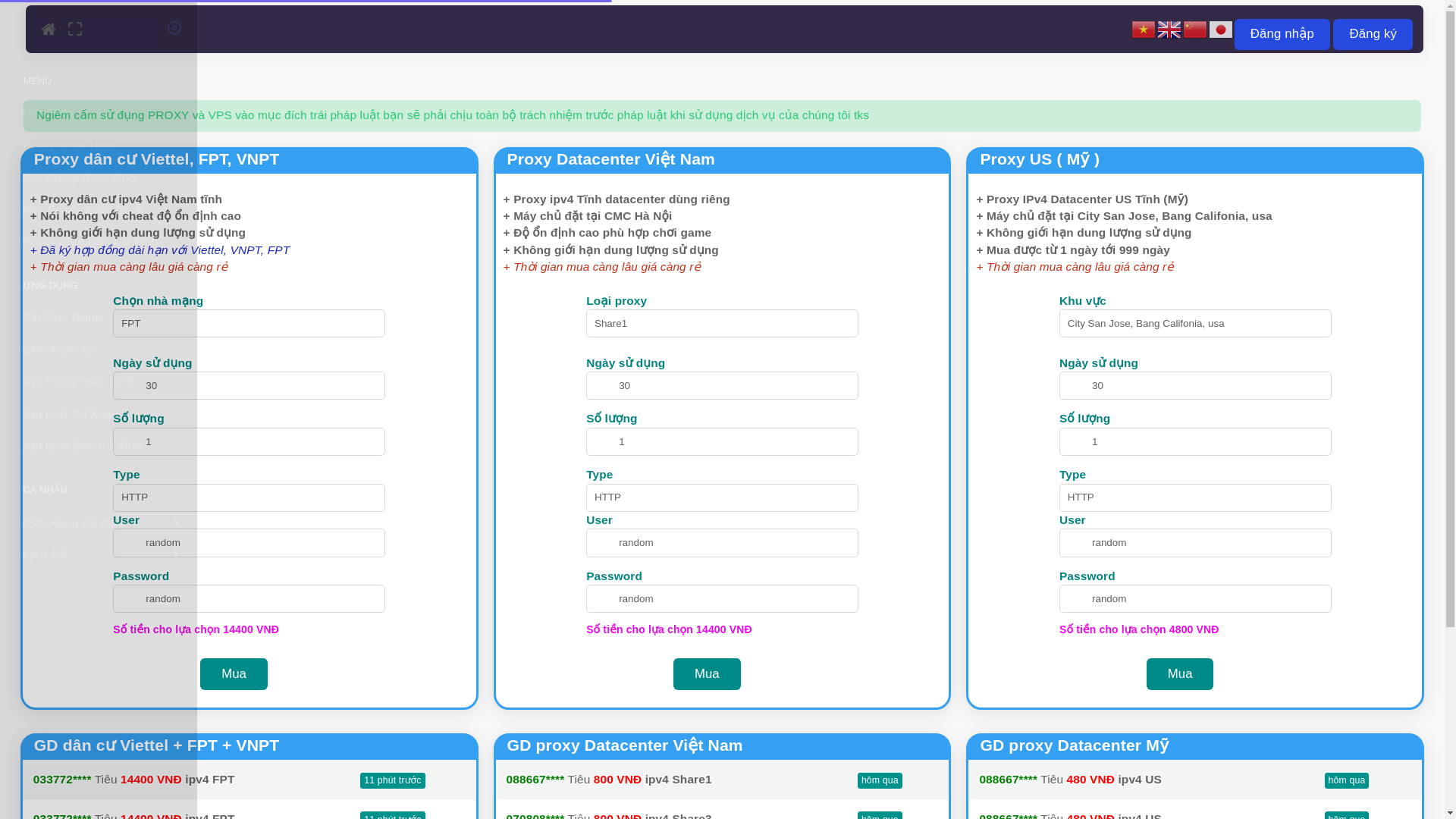The height and width of the screenshot is (819, 1456).
Task: Open Check proxy sidebar menu item
Action: pos(58,350)
